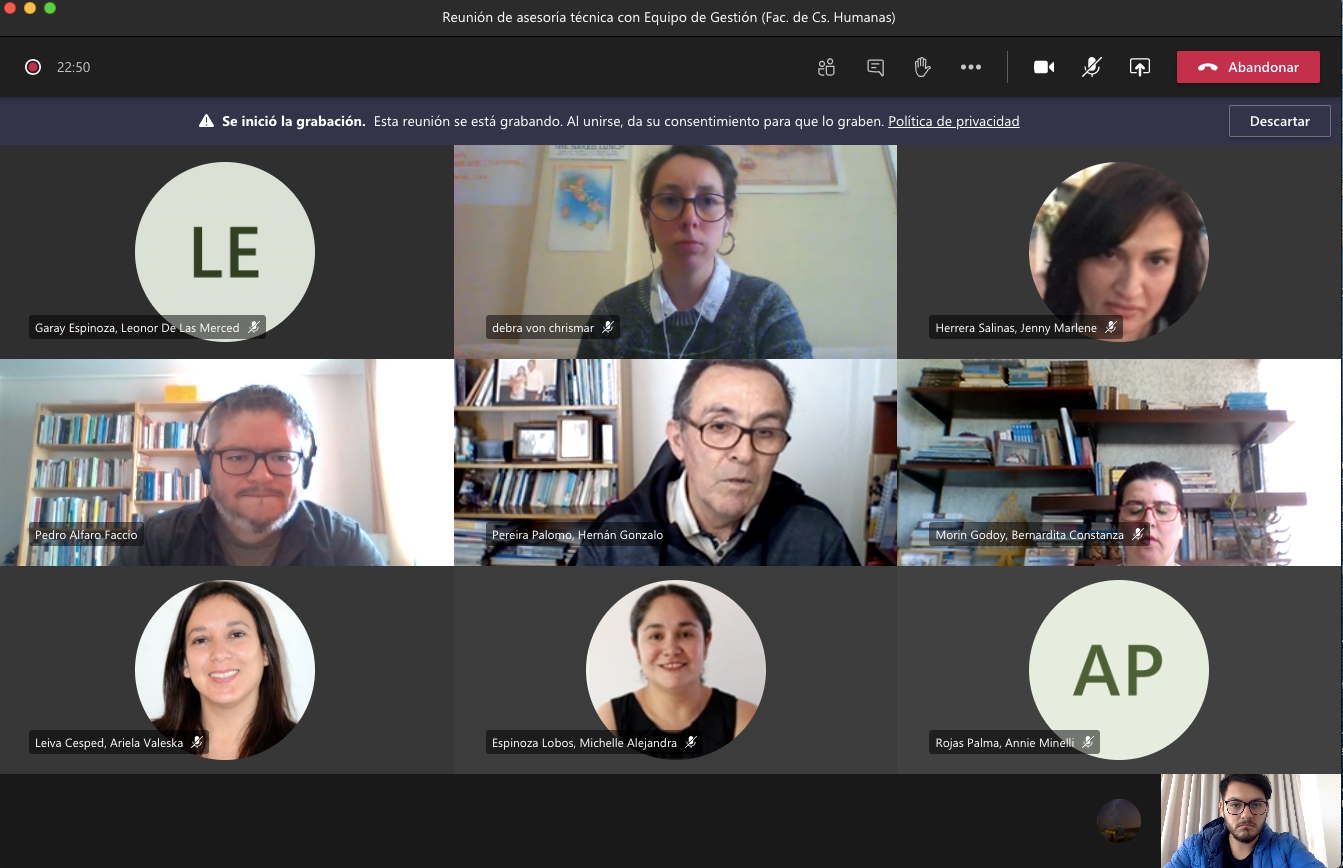Click the share screen icon

click(x=1139, y=67)
